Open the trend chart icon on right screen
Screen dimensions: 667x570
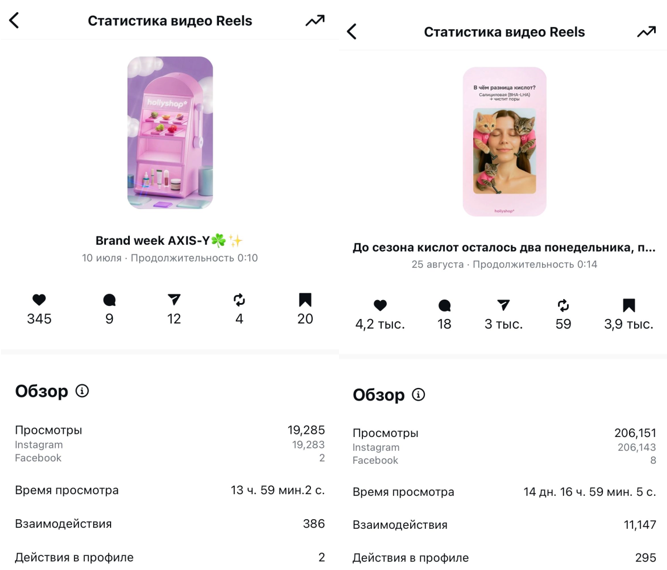pyautogui.click(x=646, y=32)
